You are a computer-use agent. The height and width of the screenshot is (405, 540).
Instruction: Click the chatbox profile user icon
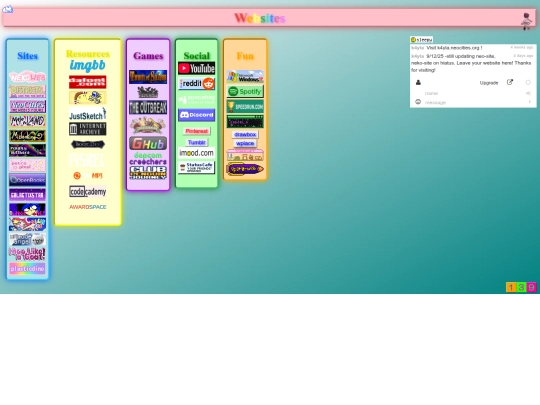(x=418, y=82)
